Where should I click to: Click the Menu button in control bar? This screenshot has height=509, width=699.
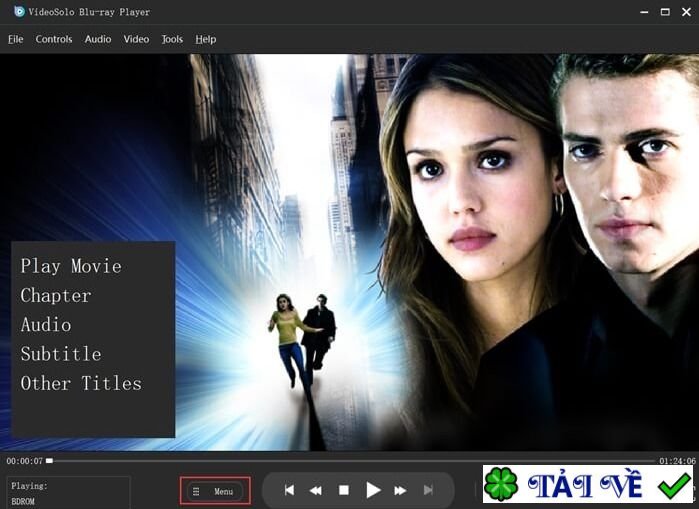tap(215, 491)
